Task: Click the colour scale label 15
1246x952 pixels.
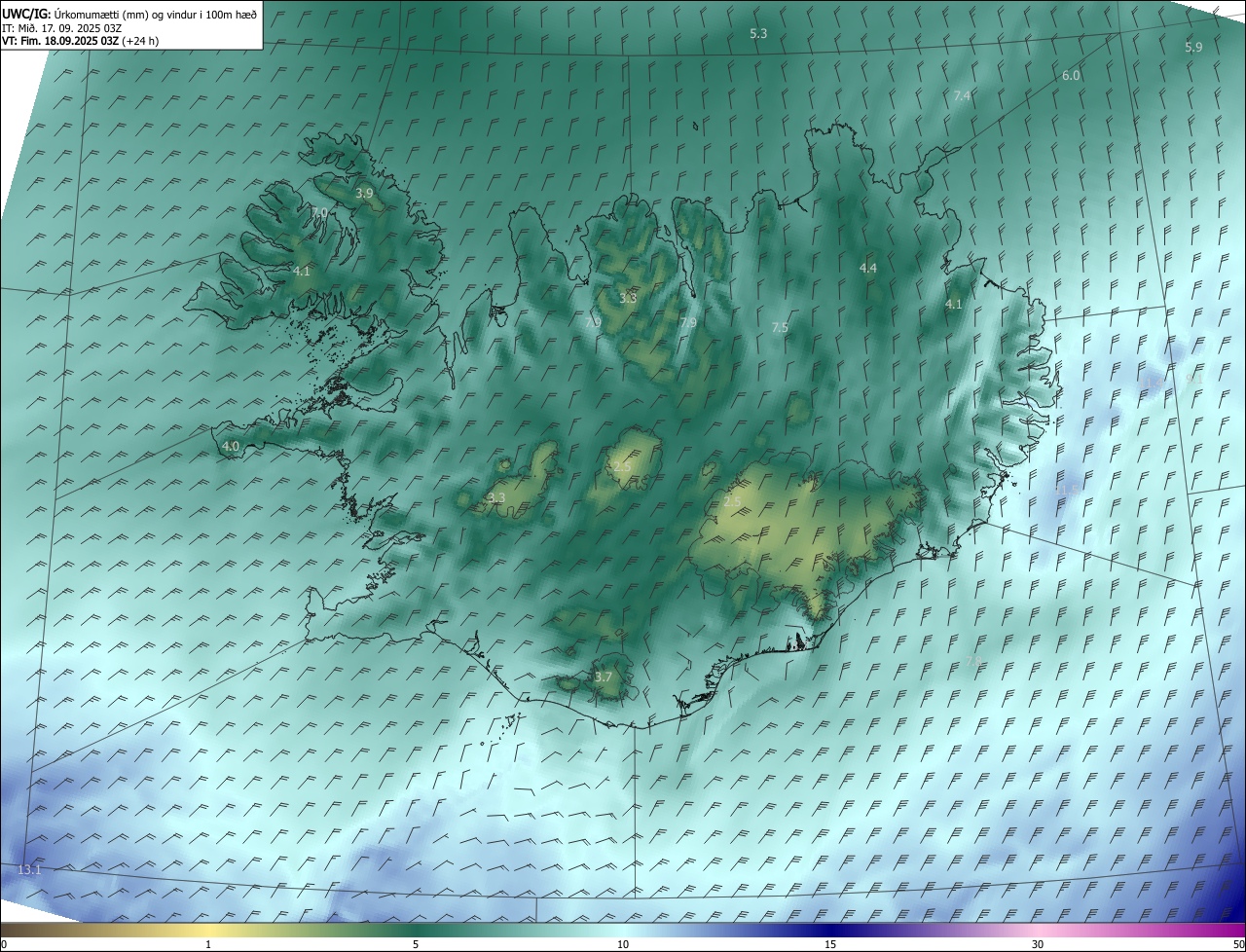Action: (830, 944)
